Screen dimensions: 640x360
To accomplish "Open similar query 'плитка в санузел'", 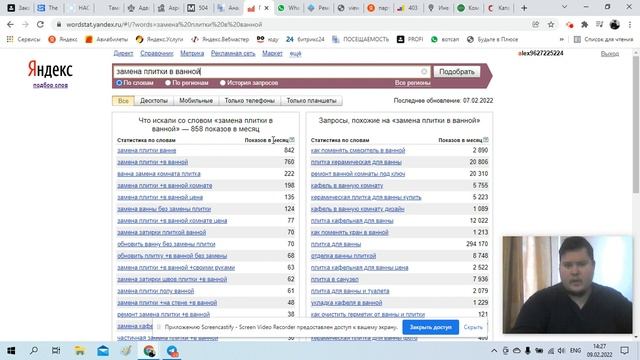I will click(x=335, y=279).
